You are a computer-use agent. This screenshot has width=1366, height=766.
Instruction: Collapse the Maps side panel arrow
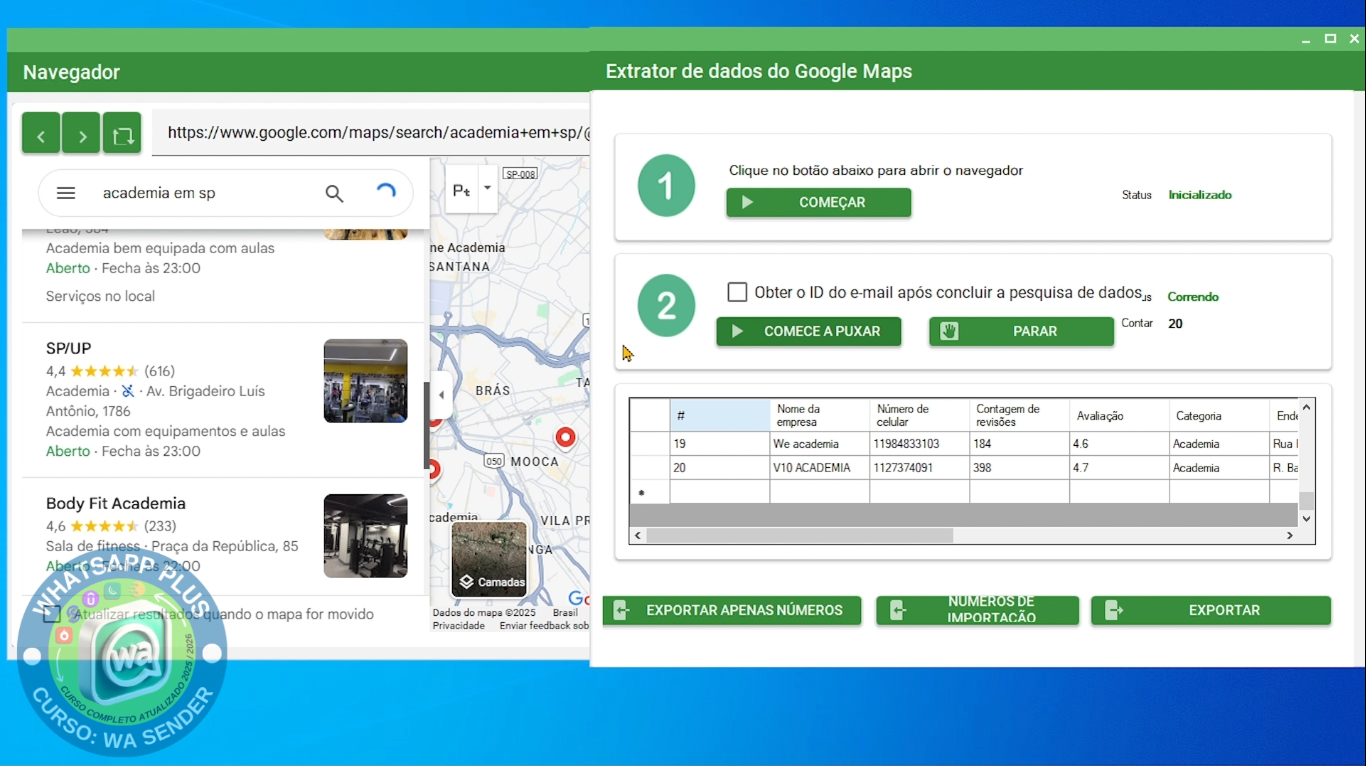pyautogui.click(x=441, y=395)
